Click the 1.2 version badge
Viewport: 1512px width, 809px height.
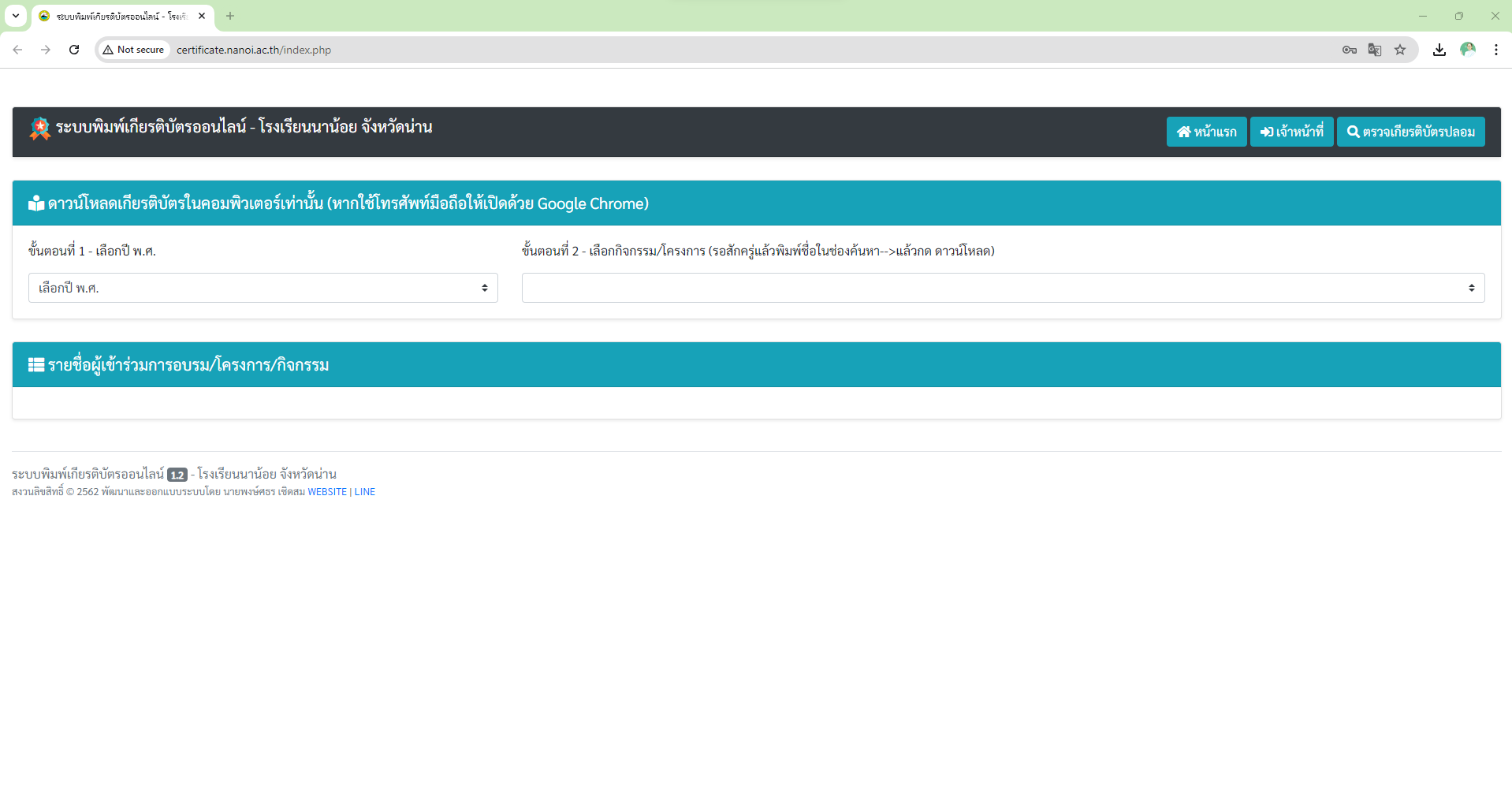tap(177, 475)
